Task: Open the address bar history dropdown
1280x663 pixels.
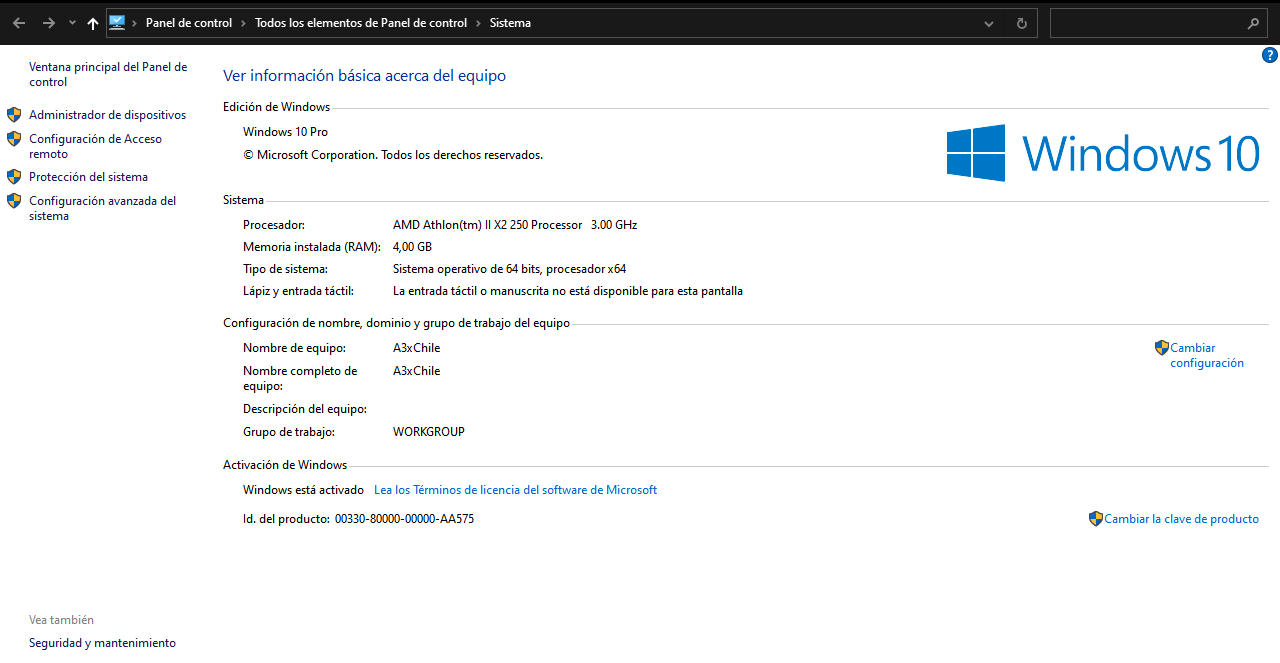Action: click(989, 23)
